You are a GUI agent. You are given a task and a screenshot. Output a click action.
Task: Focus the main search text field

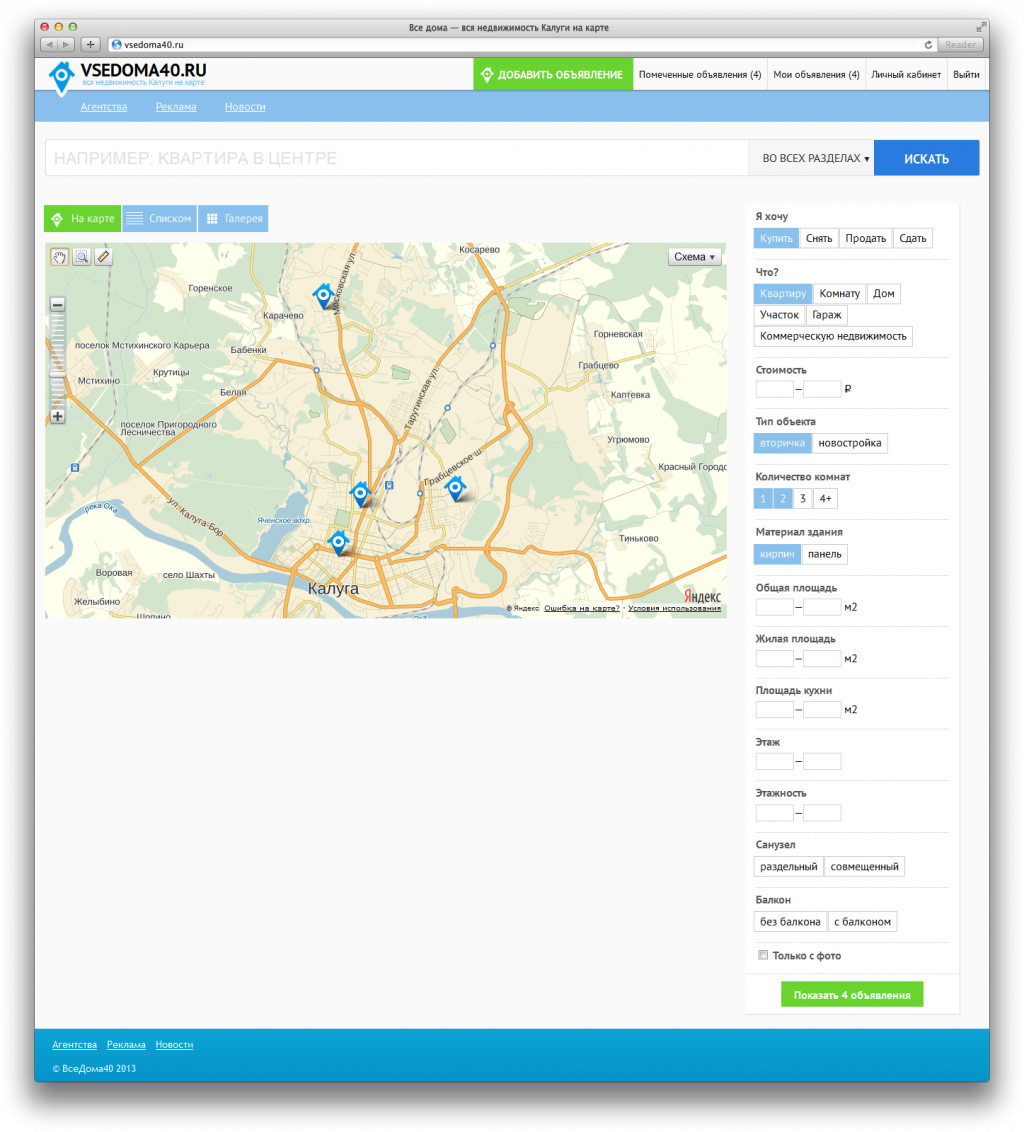coord(396,158)
